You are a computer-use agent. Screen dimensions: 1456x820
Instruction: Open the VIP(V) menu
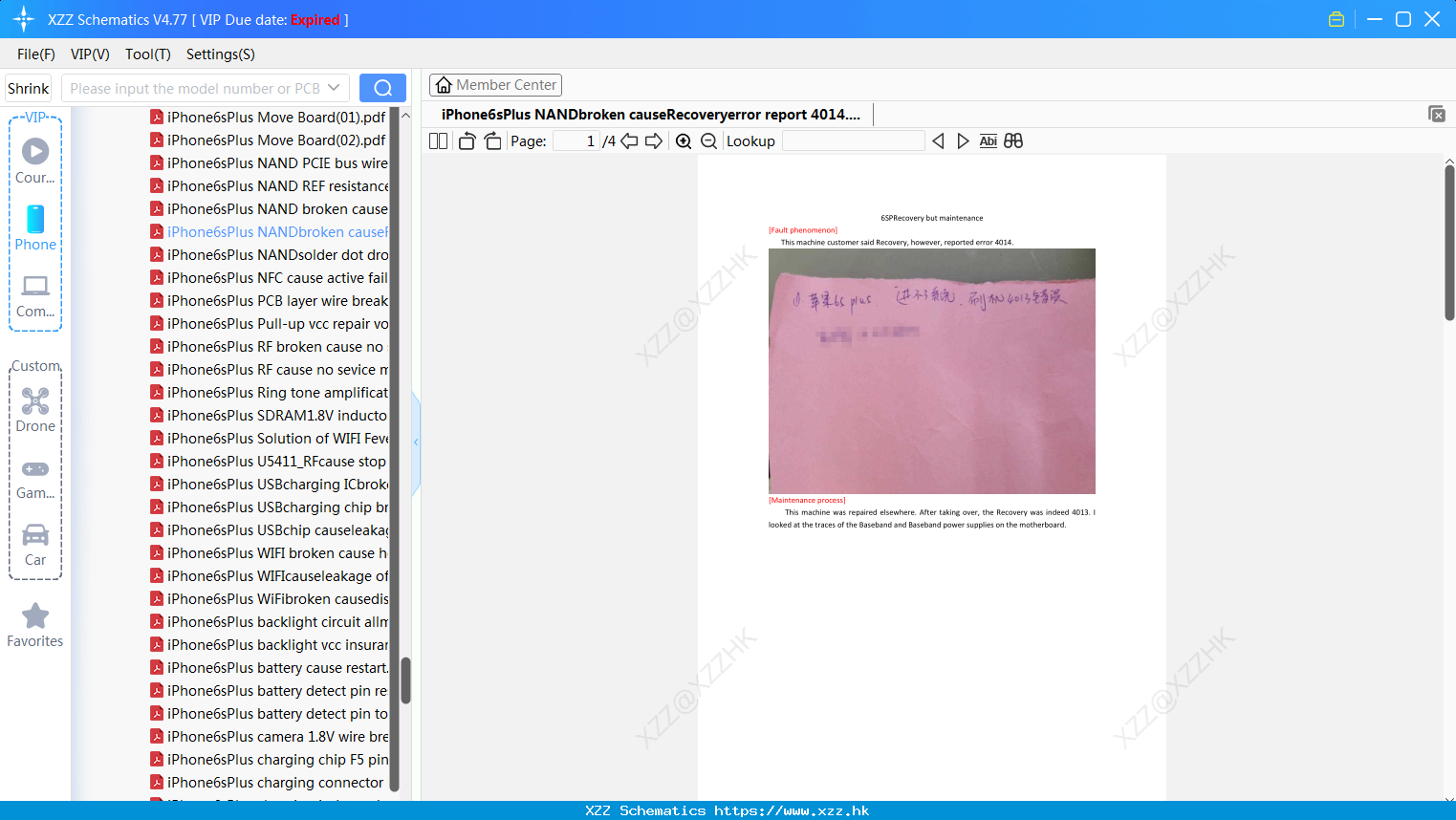tap(90, 54)
